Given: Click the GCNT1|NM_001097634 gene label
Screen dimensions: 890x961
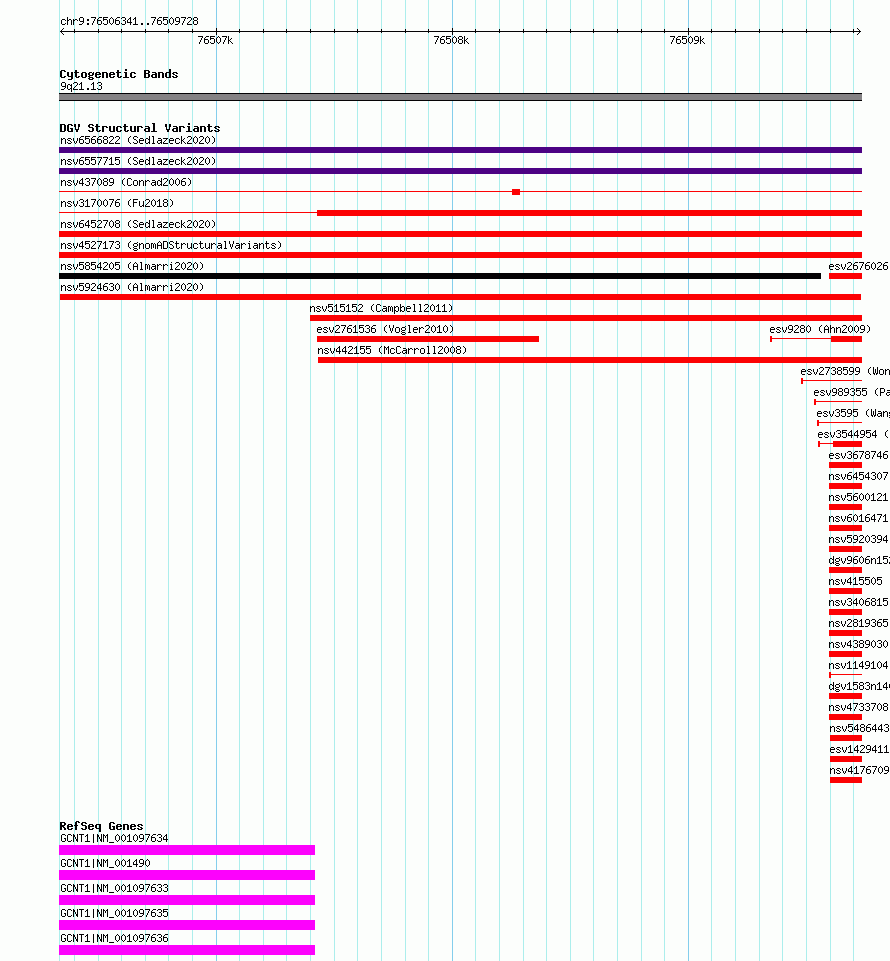Looking at the screenshot, I should coord(114,838).
